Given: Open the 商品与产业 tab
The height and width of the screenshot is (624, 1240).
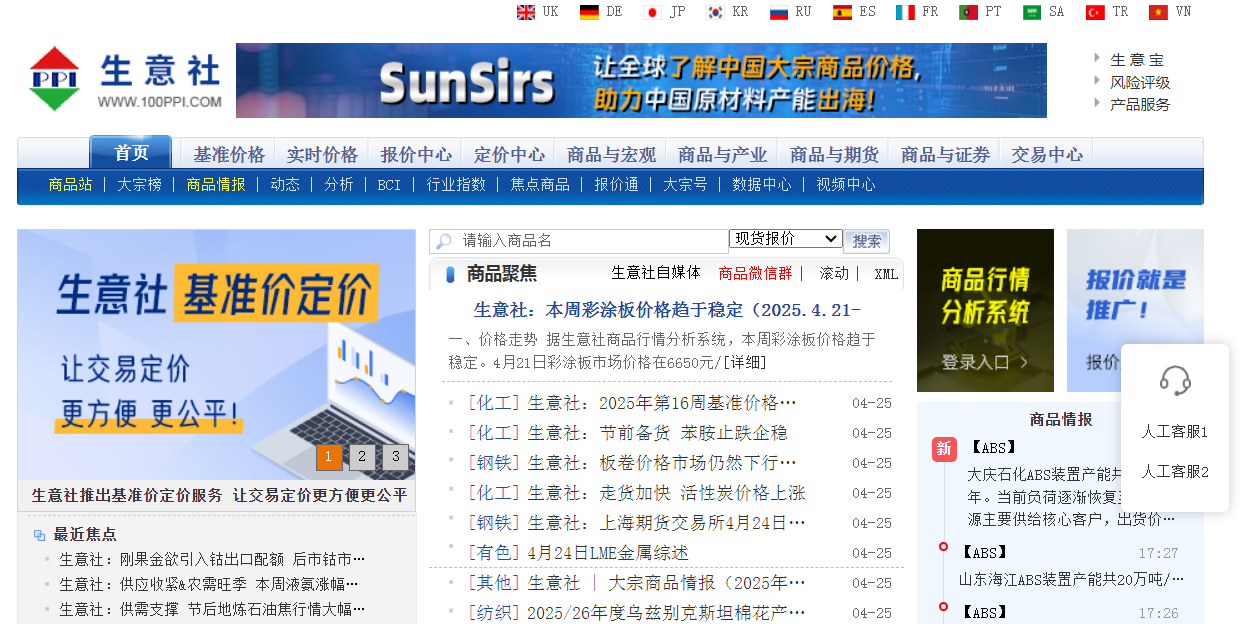Looking at the screenshot, I should point(722,155).
